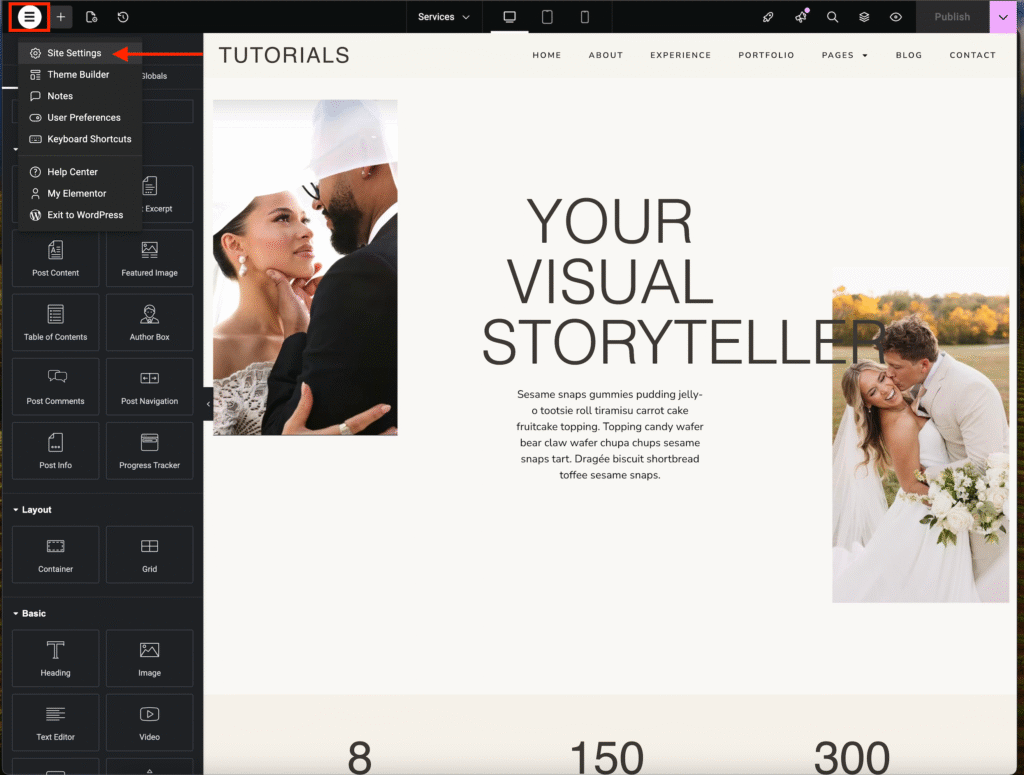The width and height of the screenshot is (1024, 775).
Task: Open the Services page dropdown
Action: click(443, 17)
